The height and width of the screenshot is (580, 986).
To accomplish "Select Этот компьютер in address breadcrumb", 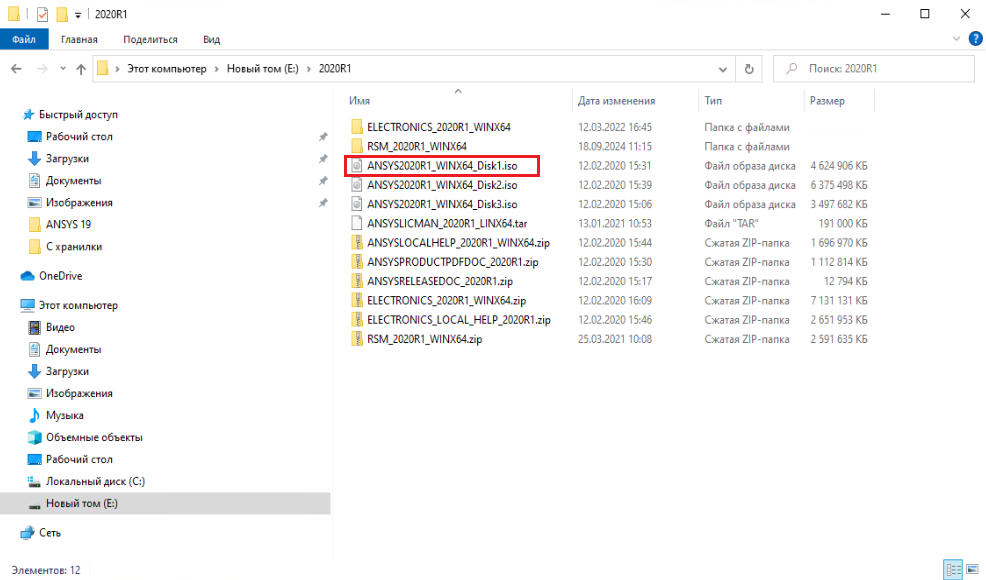I will coord(167,69).
